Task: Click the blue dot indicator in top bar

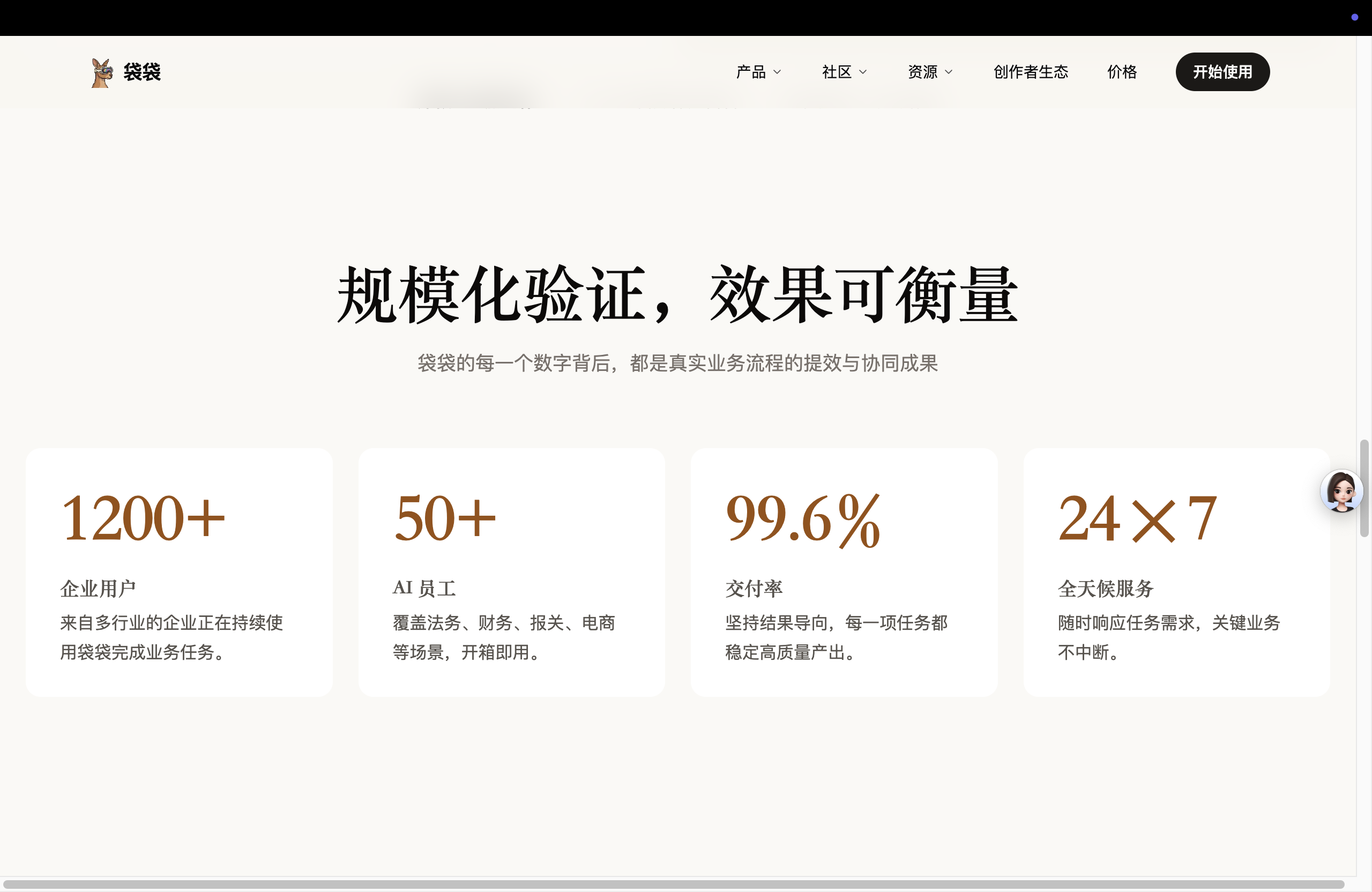Action: click(1355, 17)
